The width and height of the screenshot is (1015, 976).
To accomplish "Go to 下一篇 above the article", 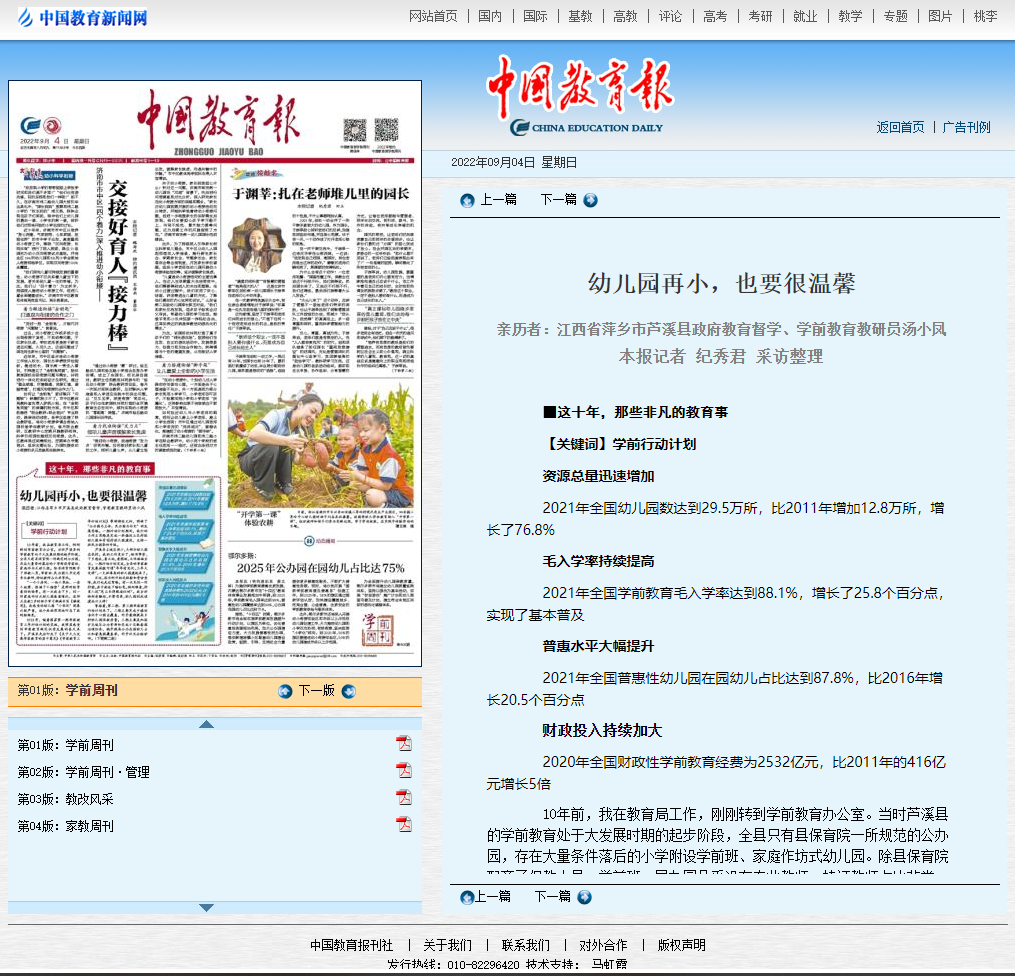I will pyautogui.click(x=558, y=199).
